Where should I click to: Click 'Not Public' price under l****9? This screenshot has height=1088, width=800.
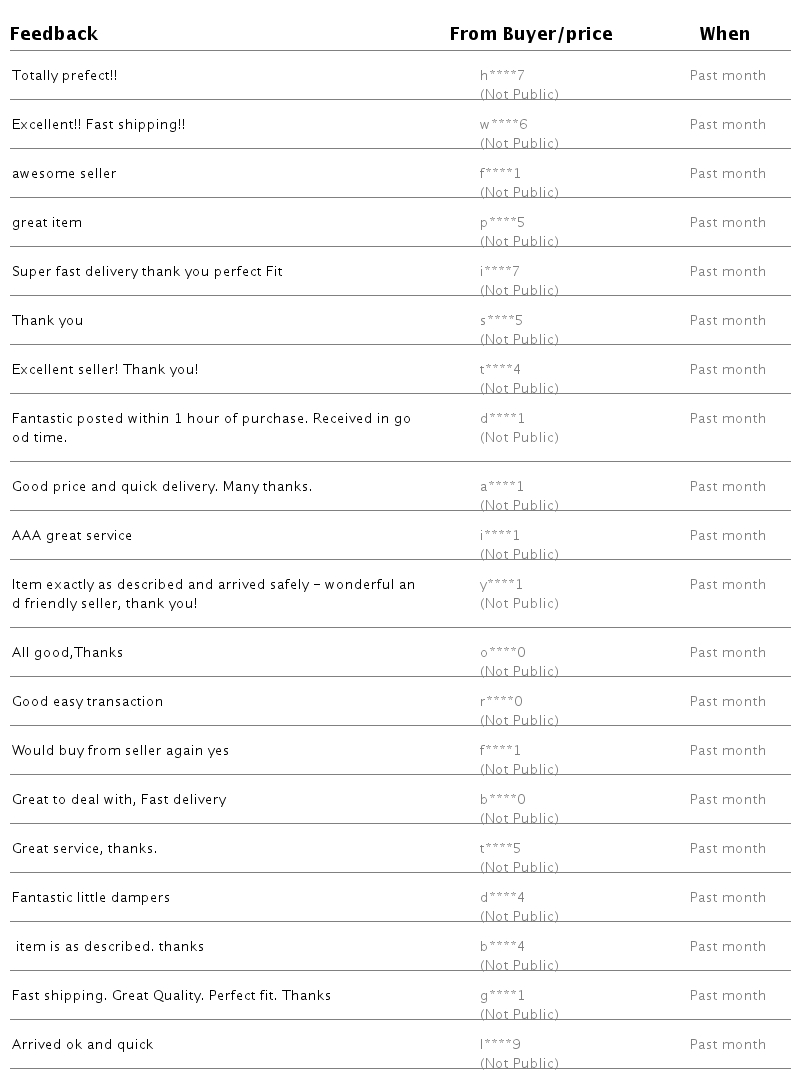[519, 1063]
